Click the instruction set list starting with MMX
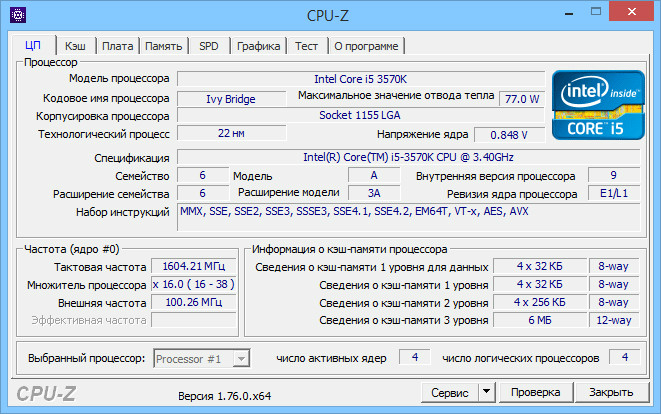This screenshot has width=661, height=414. [408, 217]
